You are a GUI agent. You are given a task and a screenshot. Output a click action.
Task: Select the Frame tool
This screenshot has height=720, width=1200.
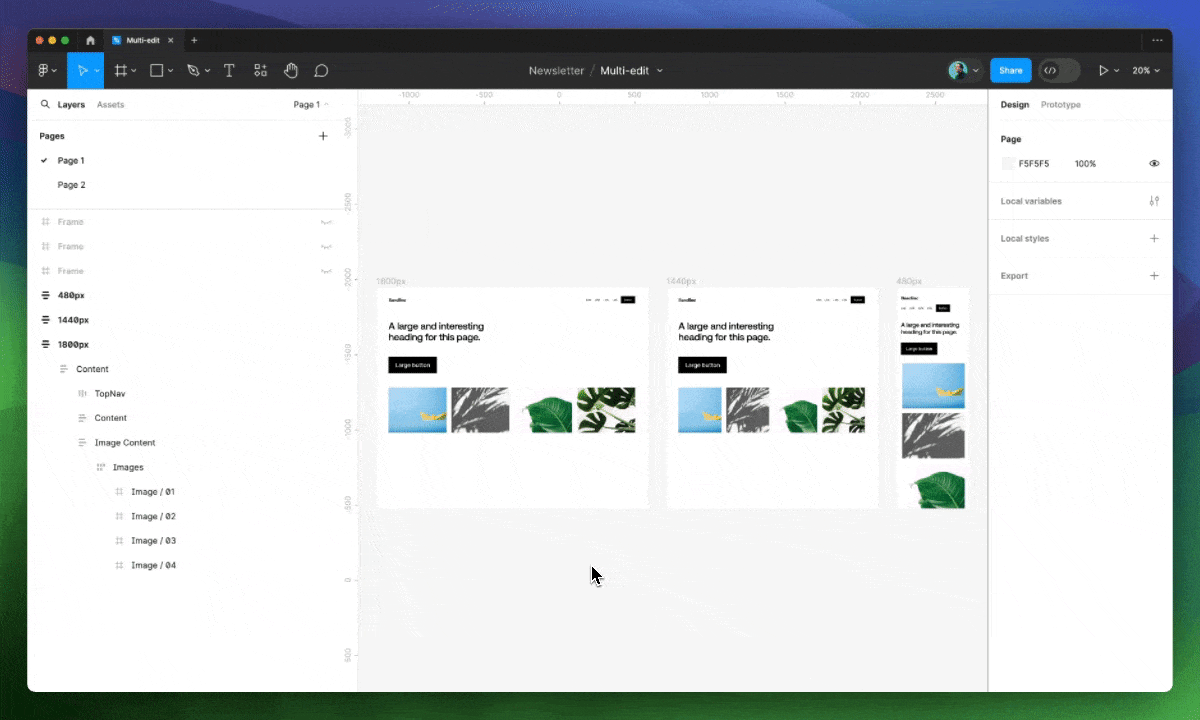click(x=120, y=71)
